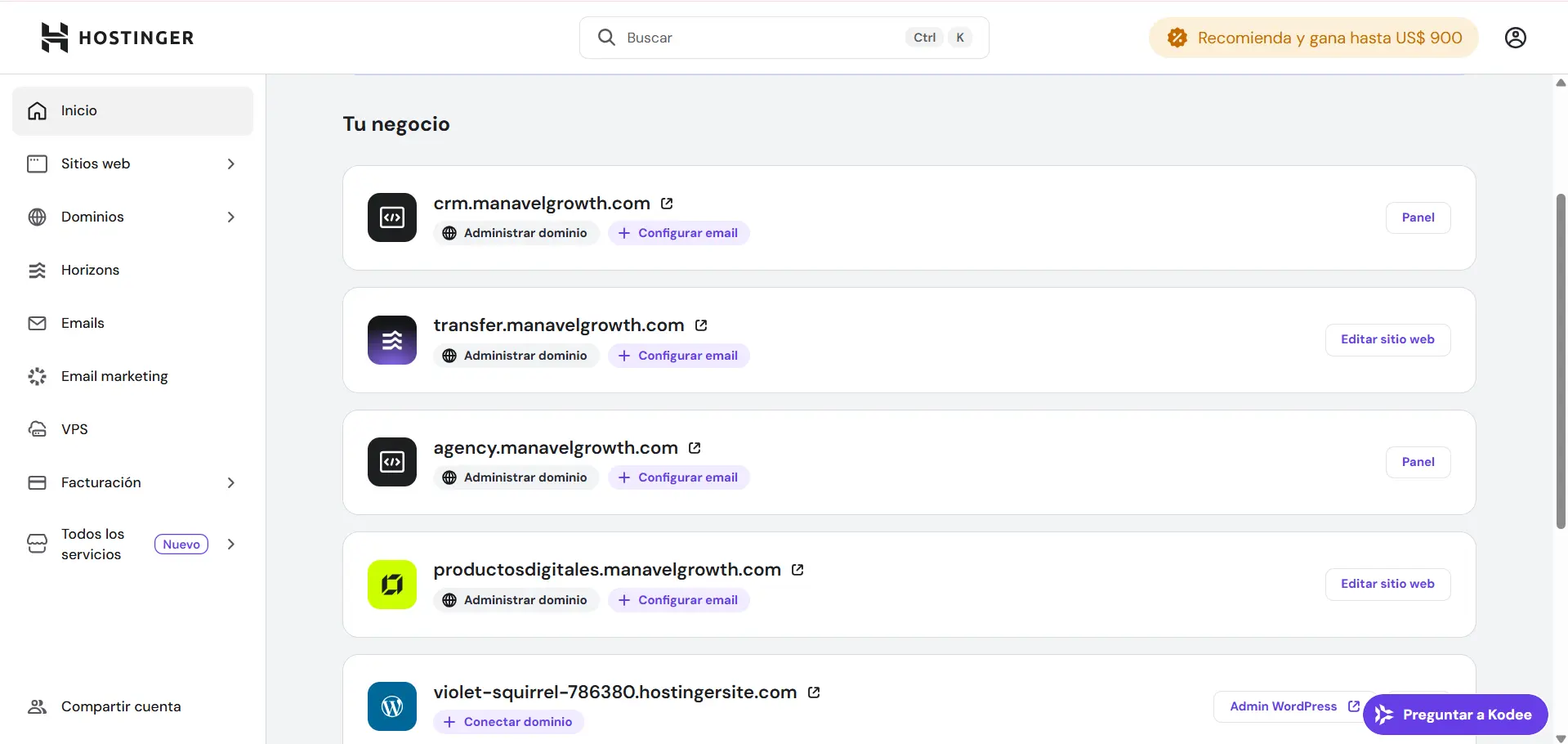Click the WordPress icon for violet-squirrel site
The image size is (1568, 744).
click(x=392, y=706)
